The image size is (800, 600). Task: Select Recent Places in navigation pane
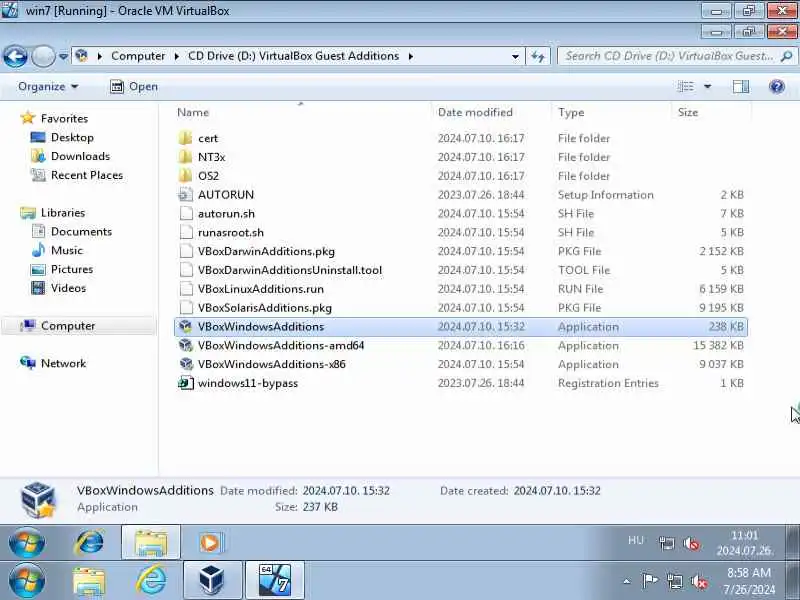pos(87,175)
